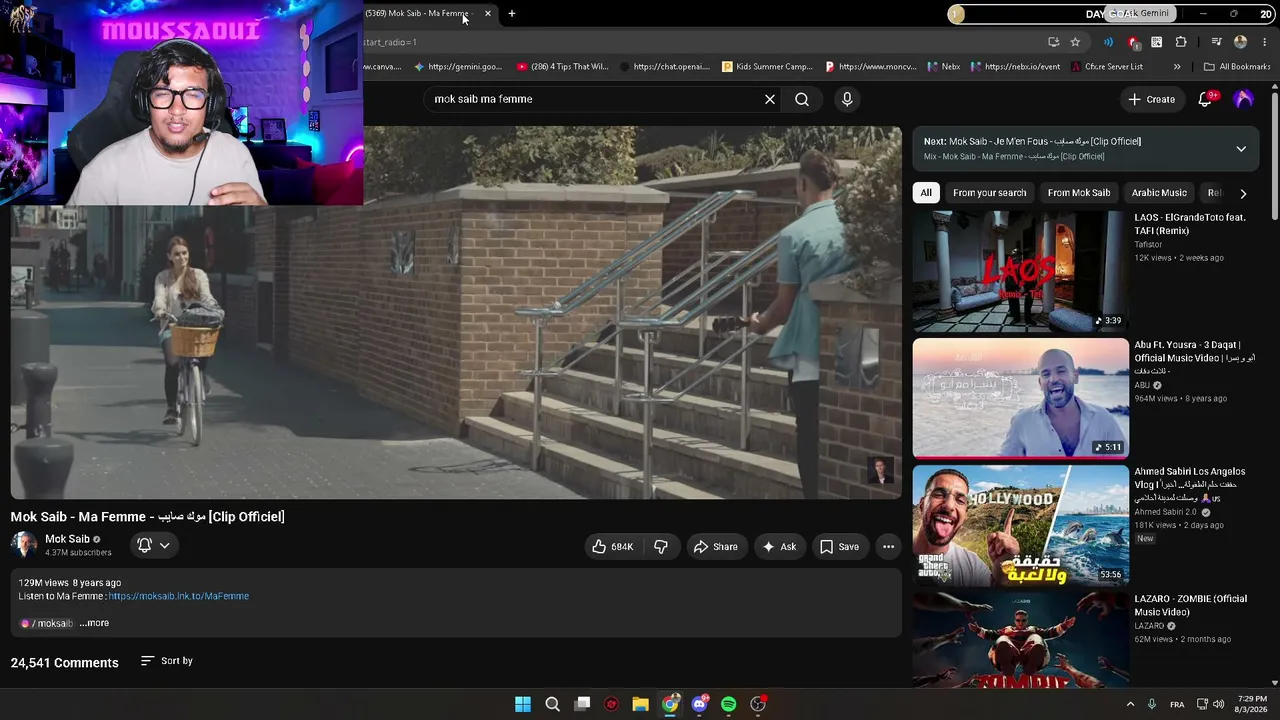This screenshot has height=720, width=1280.
Task: Open Task View on the taskbar
Action: point(582,704)
